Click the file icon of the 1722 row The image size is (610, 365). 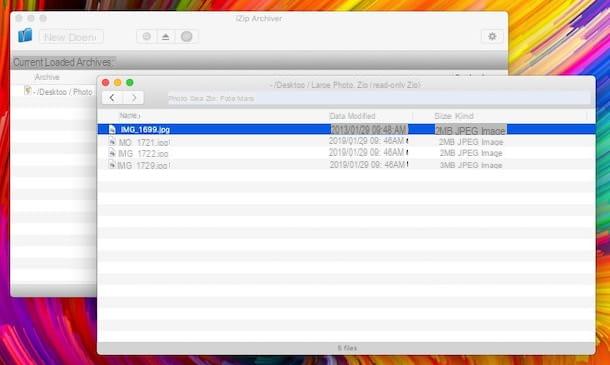click(112, 153)
